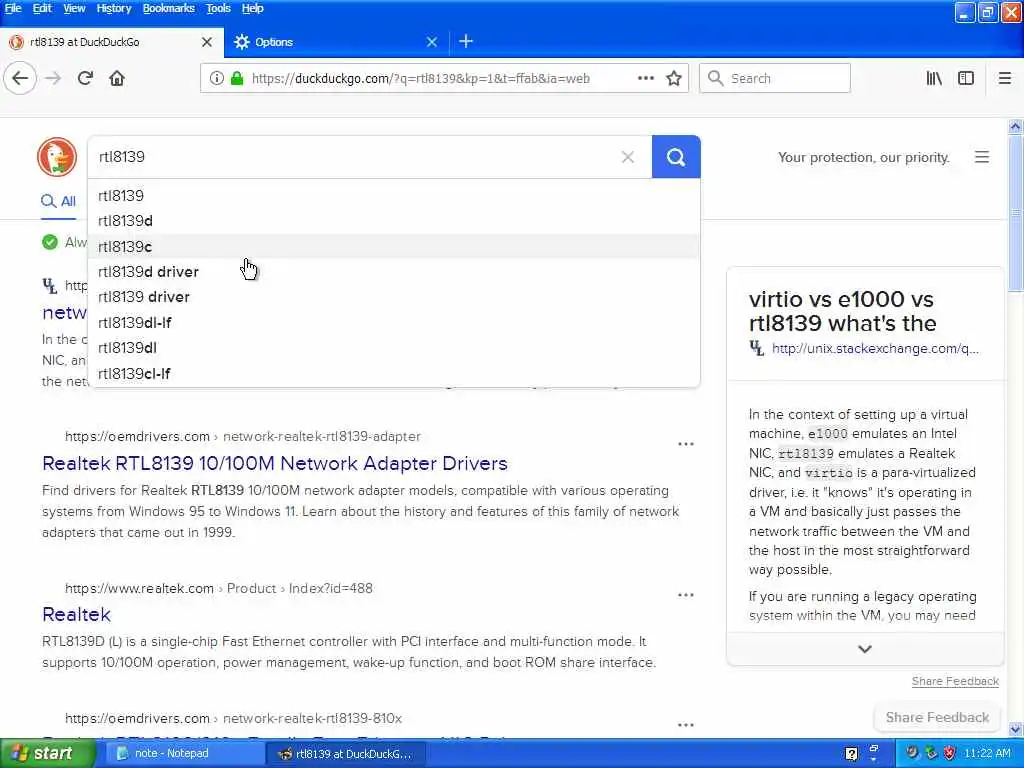Viewport: 1024px width, 768px height.
Task: Close the rtl8139 at DuckDuckGo tab
Action: [x=207, y=42]
